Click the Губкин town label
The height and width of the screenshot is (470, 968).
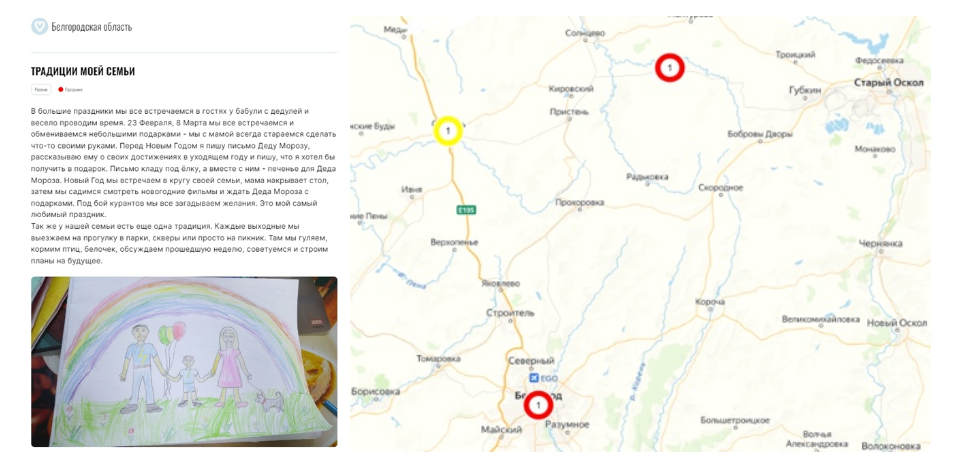point(805,90)
